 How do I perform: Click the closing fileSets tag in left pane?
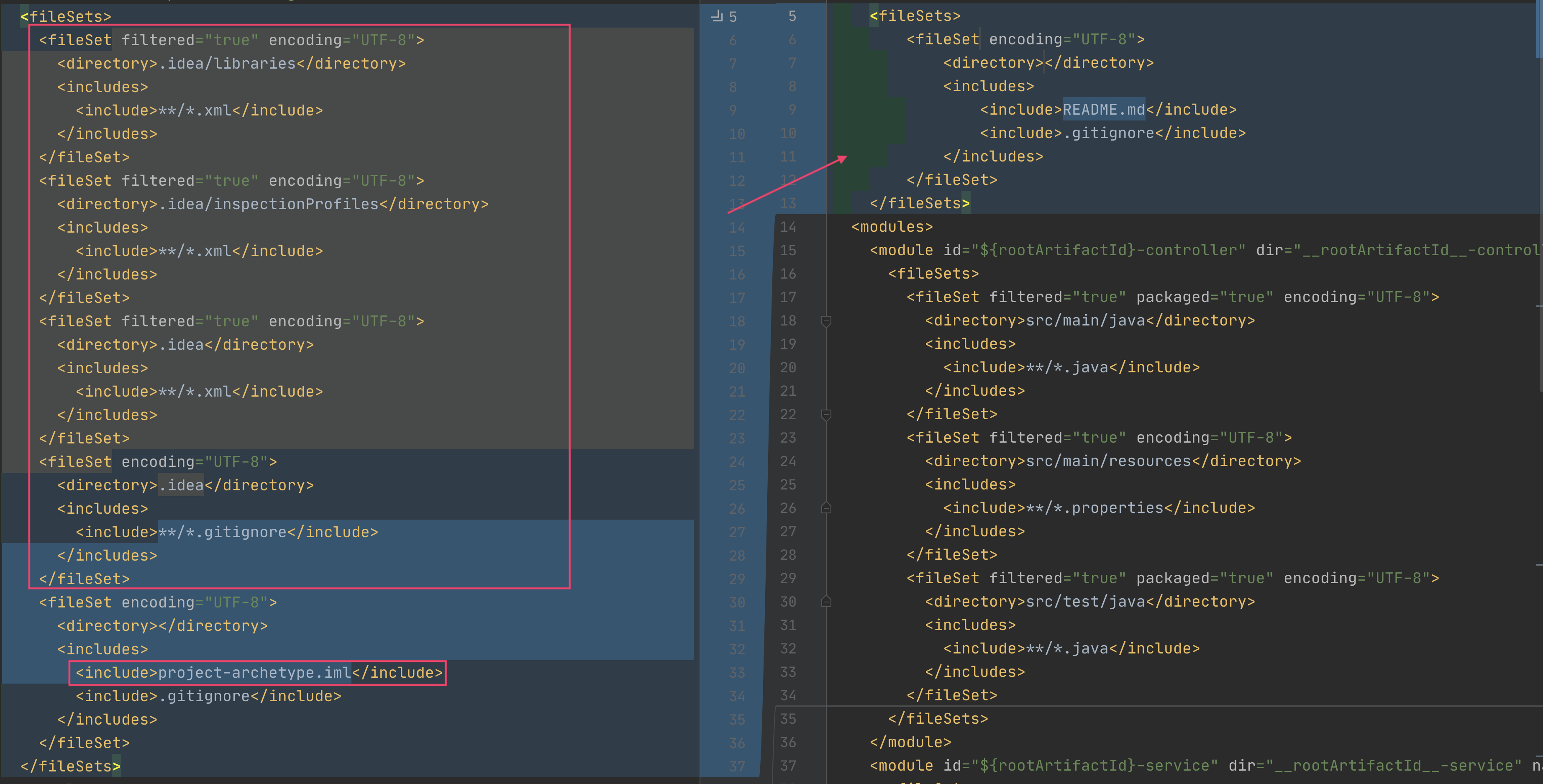click(x=69, y=766)
